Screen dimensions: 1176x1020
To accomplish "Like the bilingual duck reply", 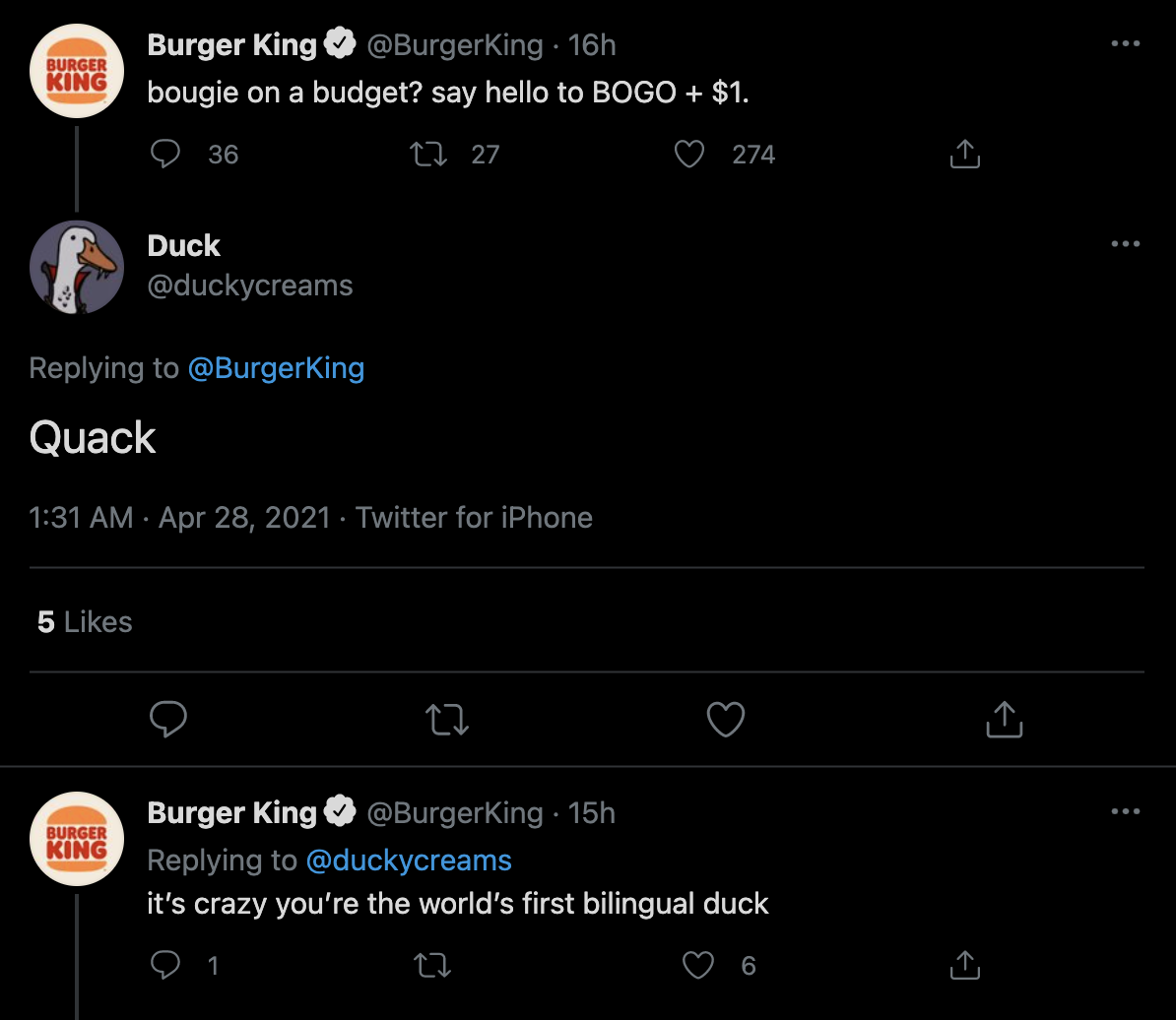I will click(698, 965).
